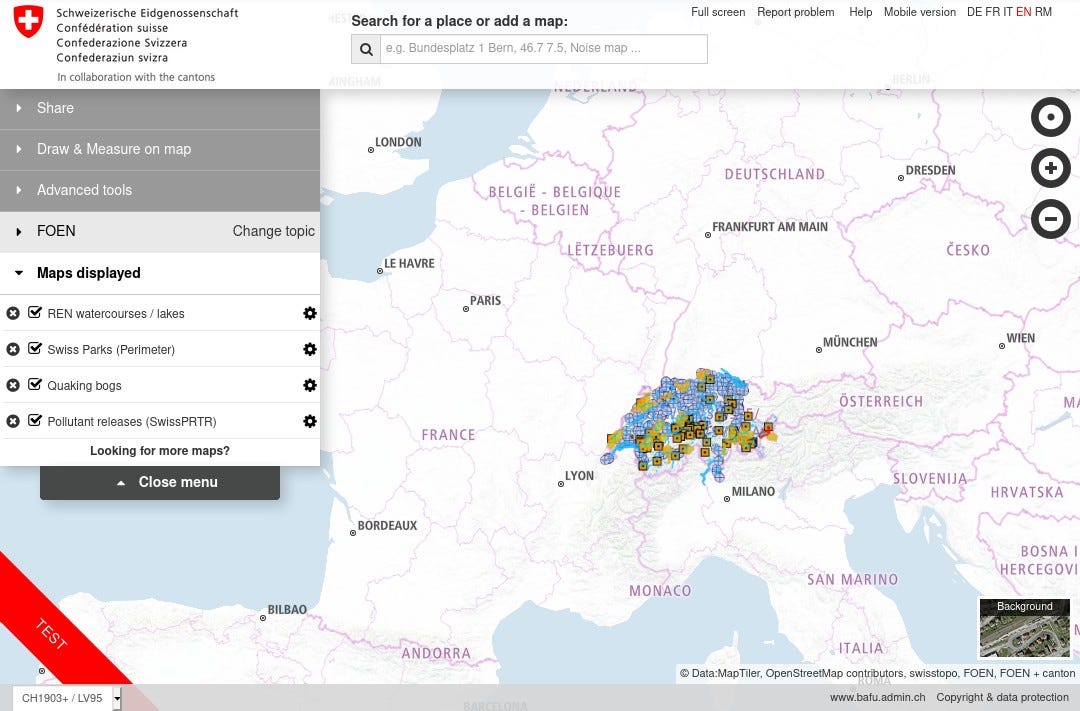
Task: Uncheck Swiss Parks (Perimeter) layer visibility
Action: point(34,349)
